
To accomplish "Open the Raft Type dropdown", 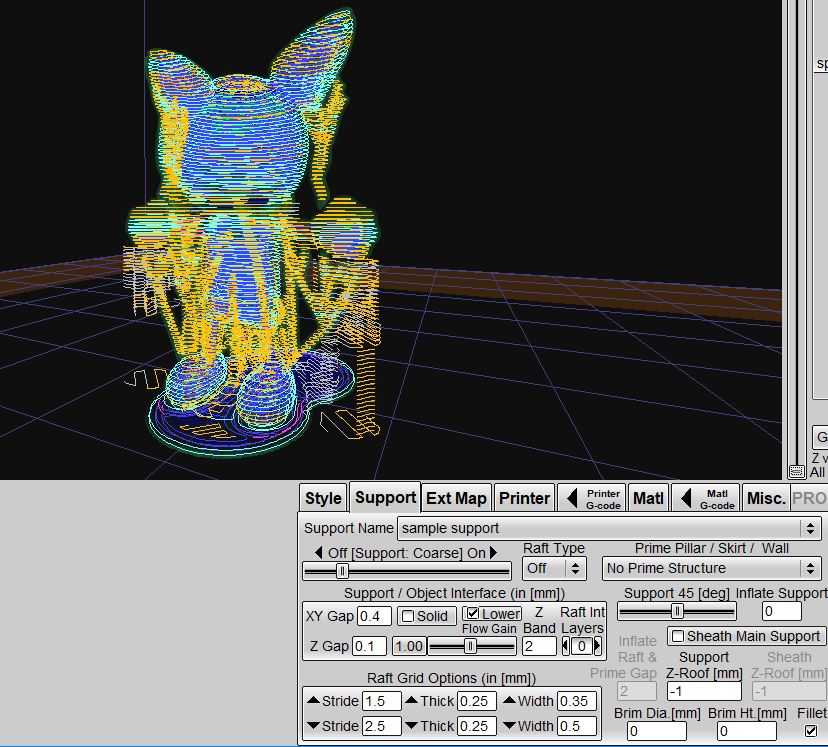I will coord(554,569).
